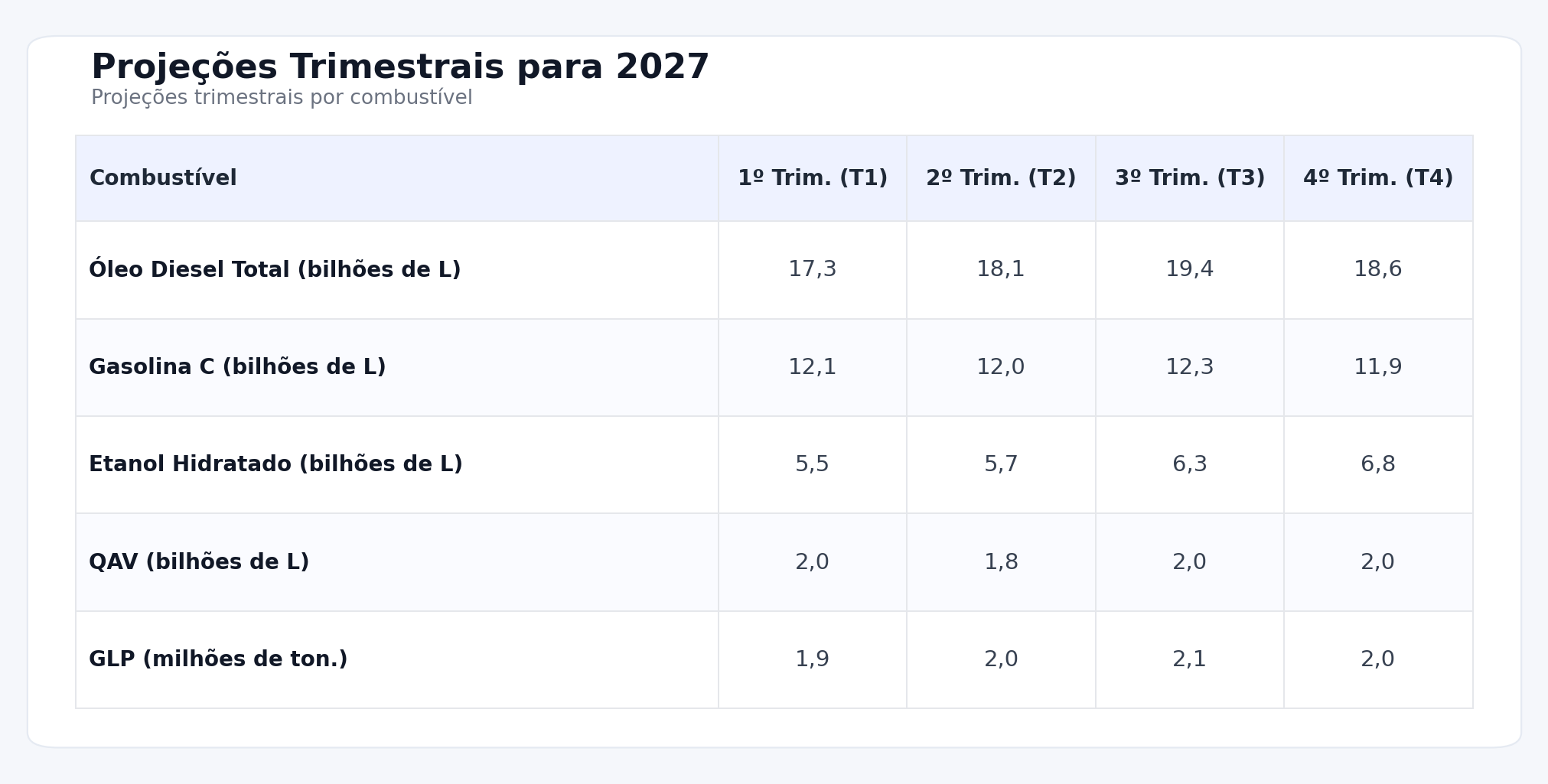Select Gasolina C T3 value 12,3
Viewport: 1548px width, 784px height.
(x=1189, y=367)
